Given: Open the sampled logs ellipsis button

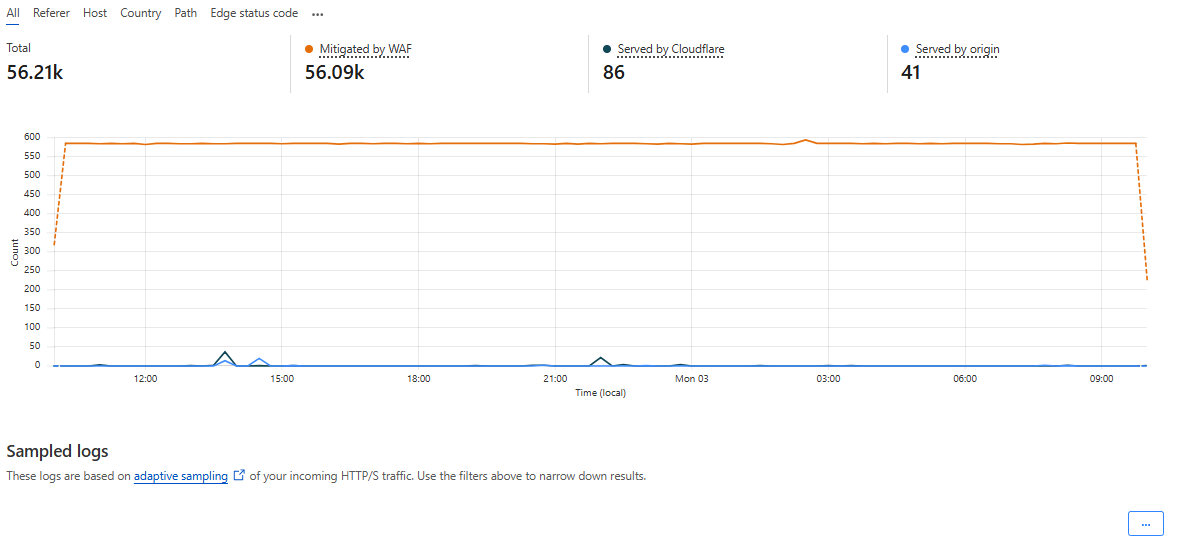Looking at the screenshot, I should (x=1145, y=524).
